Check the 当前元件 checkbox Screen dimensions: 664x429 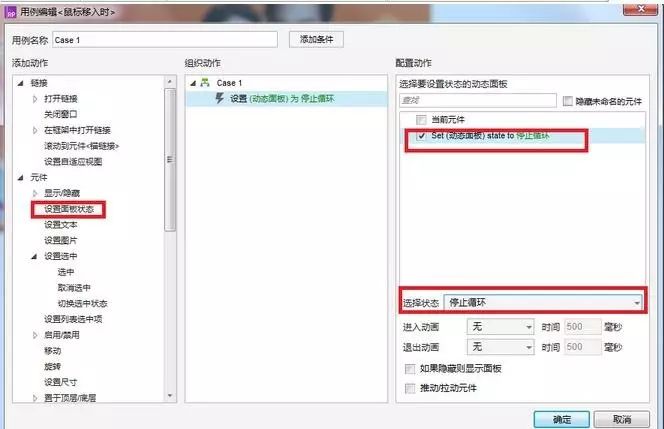click(421, 120)
